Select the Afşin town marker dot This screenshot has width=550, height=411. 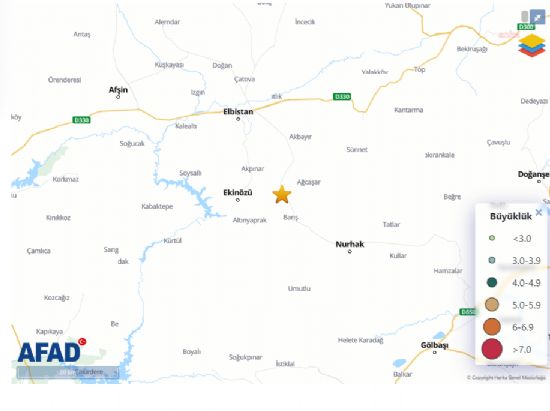(x=118, y=97)
